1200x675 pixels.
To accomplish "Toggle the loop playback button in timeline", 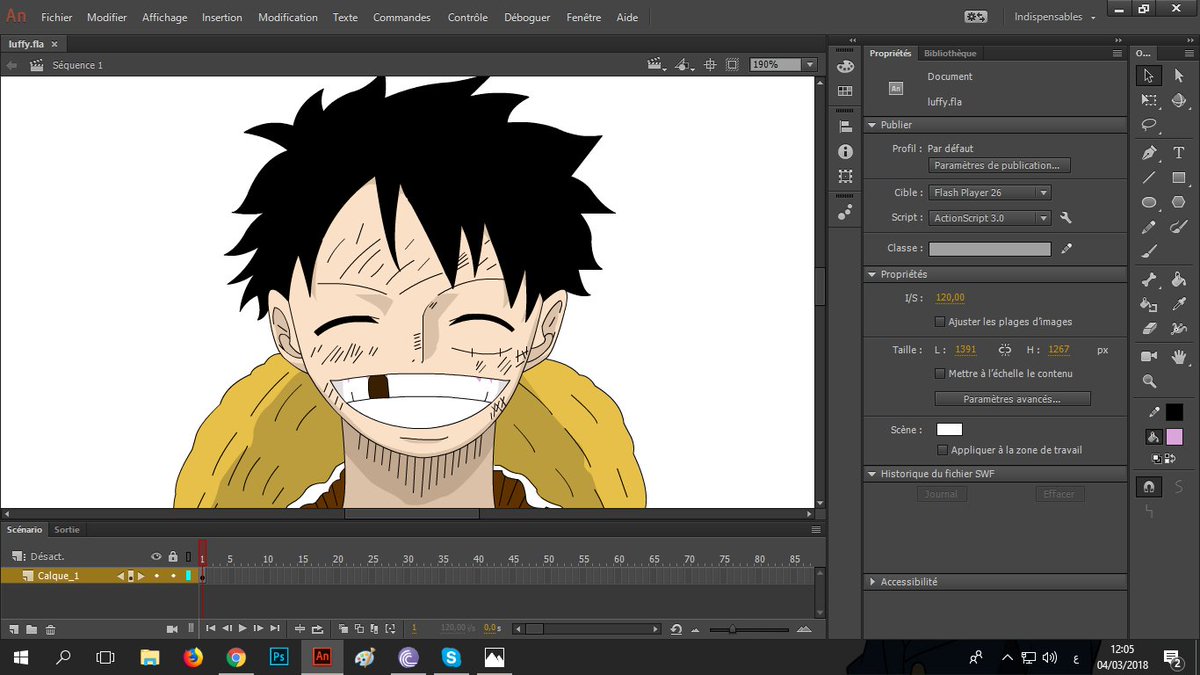I will point(317,629).
